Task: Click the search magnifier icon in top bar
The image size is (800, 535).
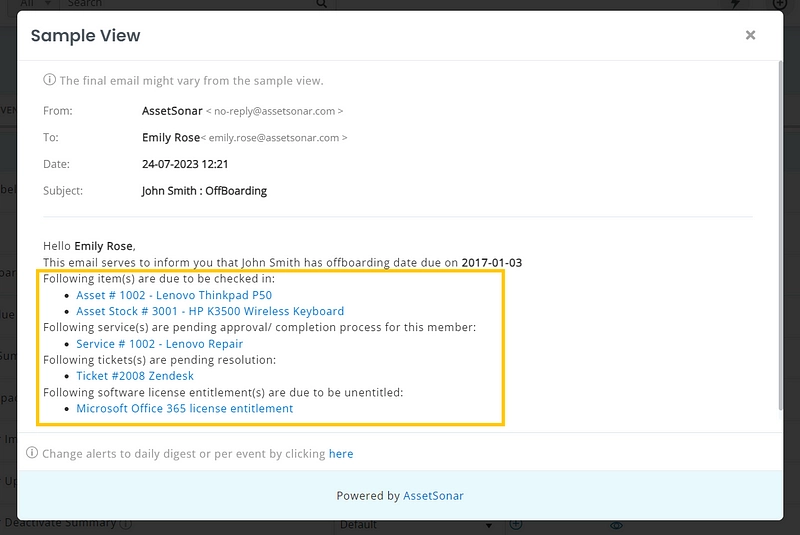Action: pyautogui.click(x=321, y=4)
